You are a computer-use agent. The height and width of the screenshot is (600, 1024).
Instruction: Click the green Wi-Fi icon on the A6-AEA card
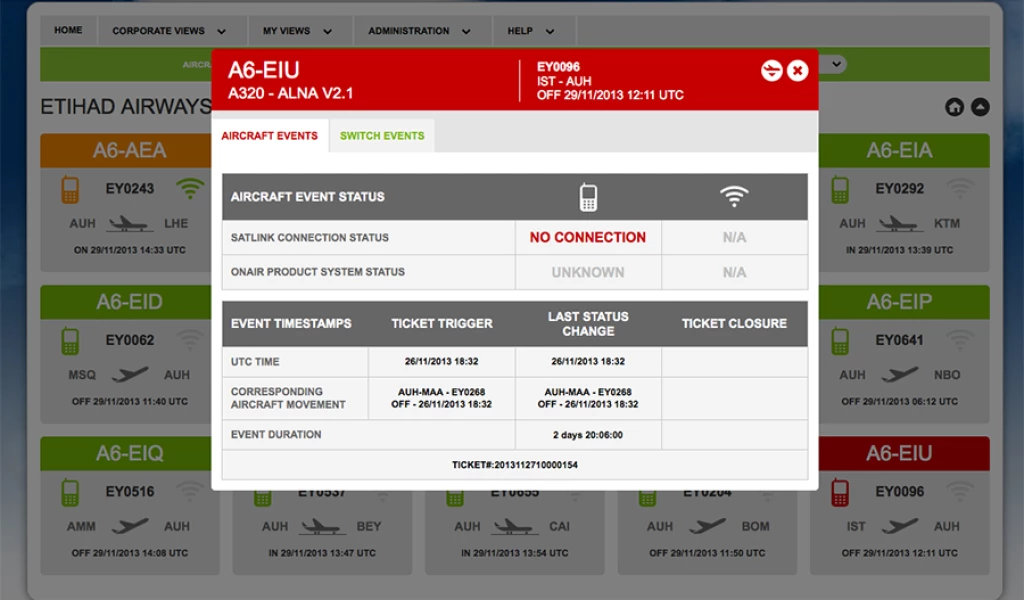point(189,189)
